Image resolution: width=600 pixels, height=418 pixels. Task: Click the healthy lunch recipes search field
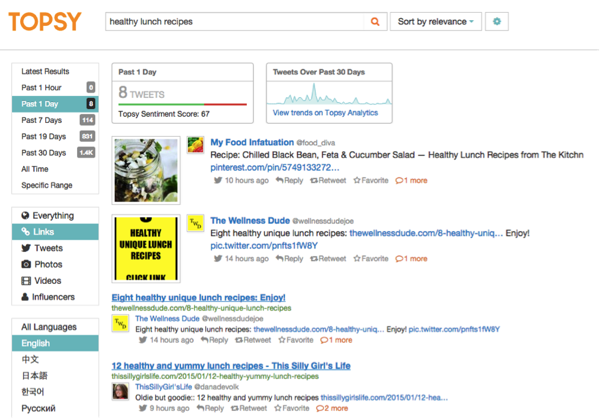(234, 21)
